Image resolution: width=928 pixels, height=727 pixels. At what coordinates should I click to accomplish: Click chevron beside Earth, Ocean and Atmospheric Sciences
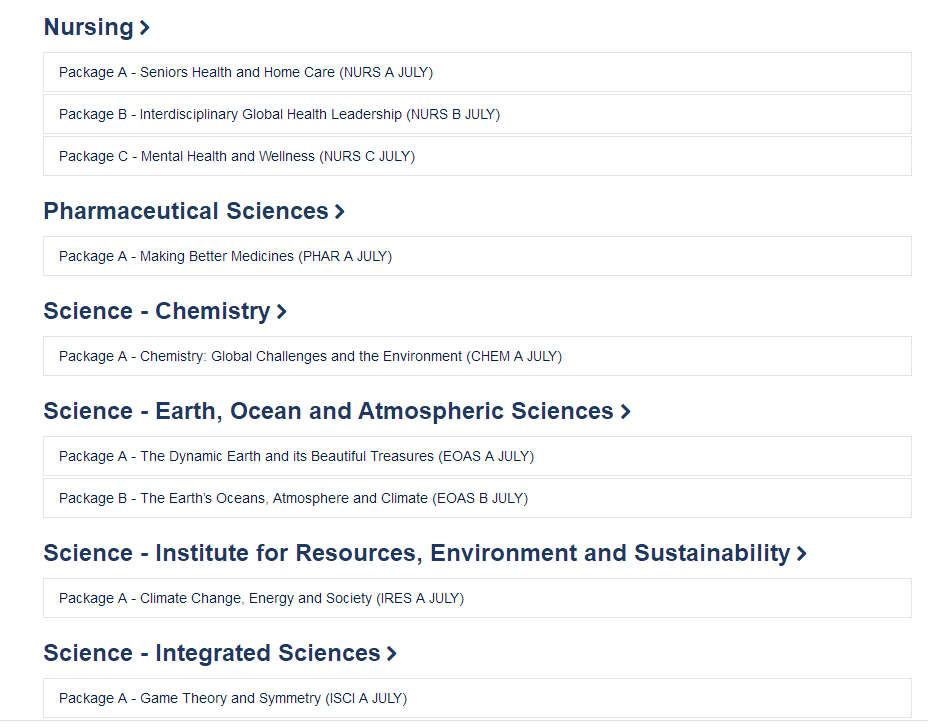626,411
